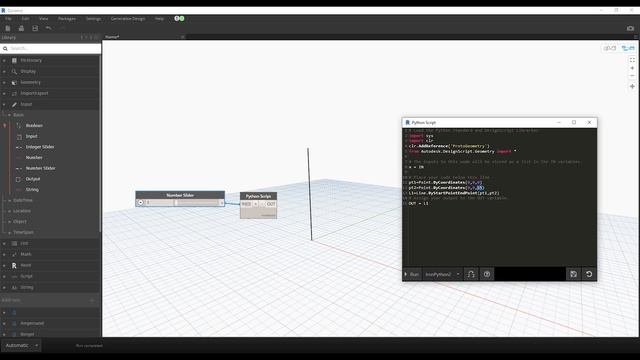Click Convert to Python 3 migration icon
Image resolution: width=640 pixels, height=360 pixels.
click(x=471, y=274)
